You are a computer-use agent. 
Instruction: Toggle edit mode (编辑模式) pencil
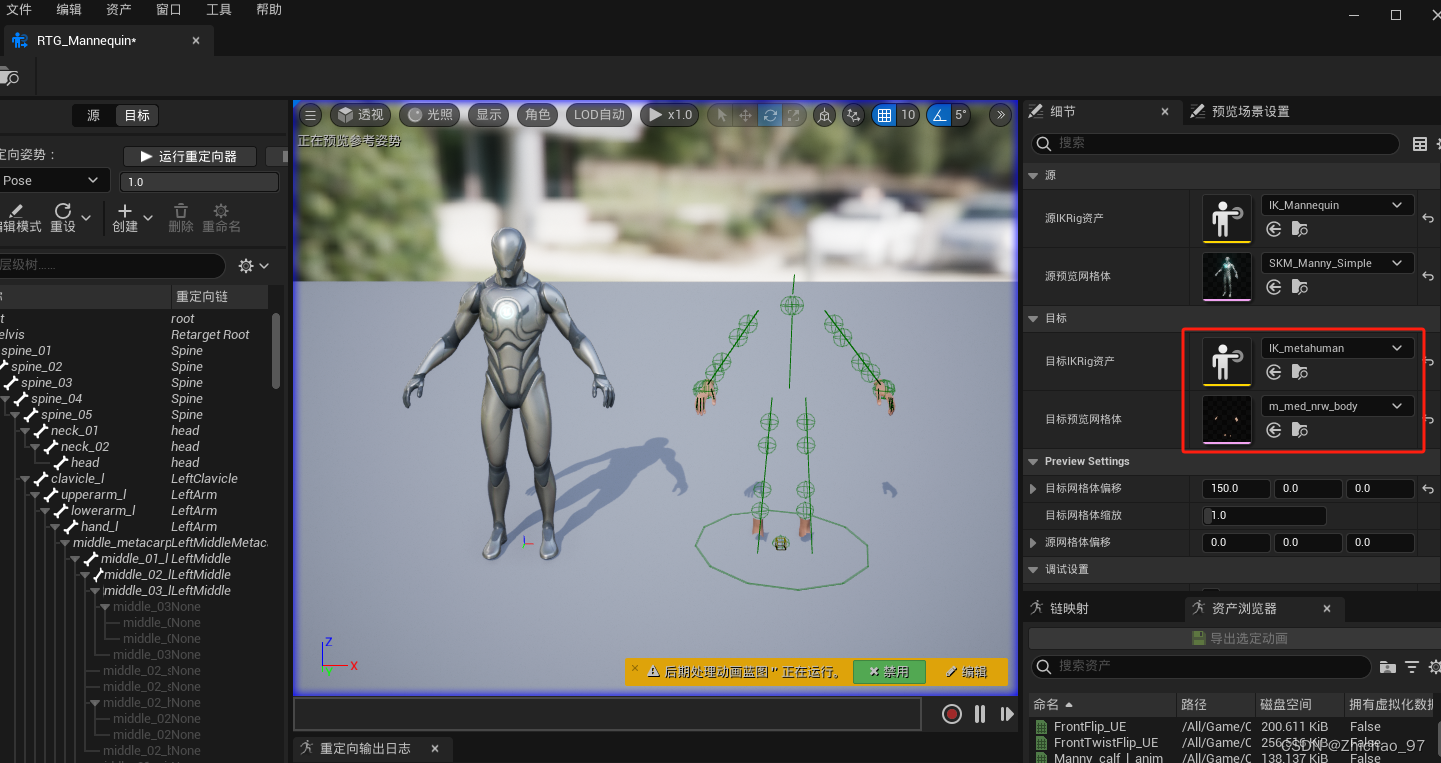(x=20, y=217)
